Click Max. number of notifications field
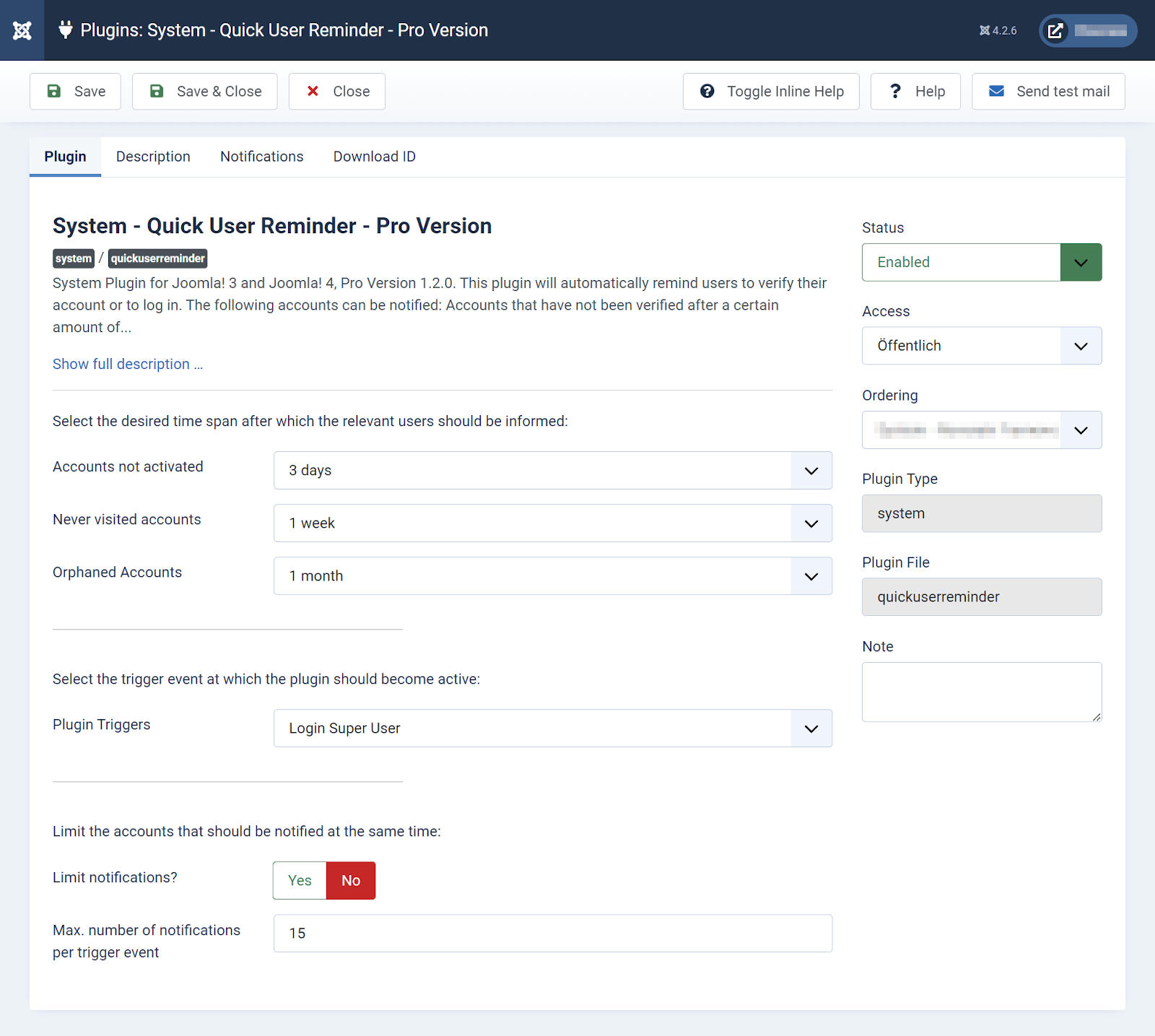1155x1036 pixels. 553,933
